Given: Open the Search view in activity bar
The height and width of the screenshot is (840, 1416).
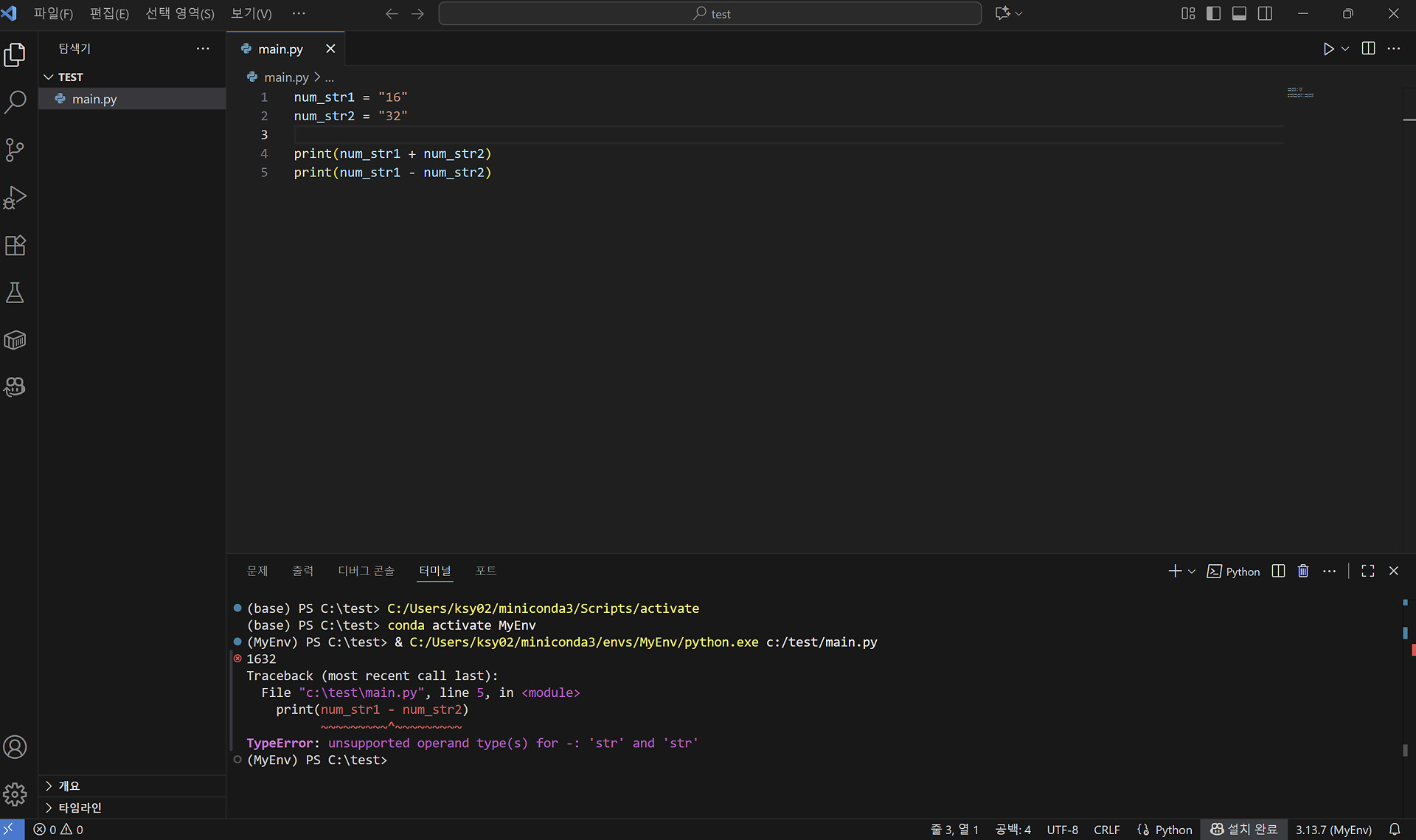Looking at the screenshot, I should 15,102.
